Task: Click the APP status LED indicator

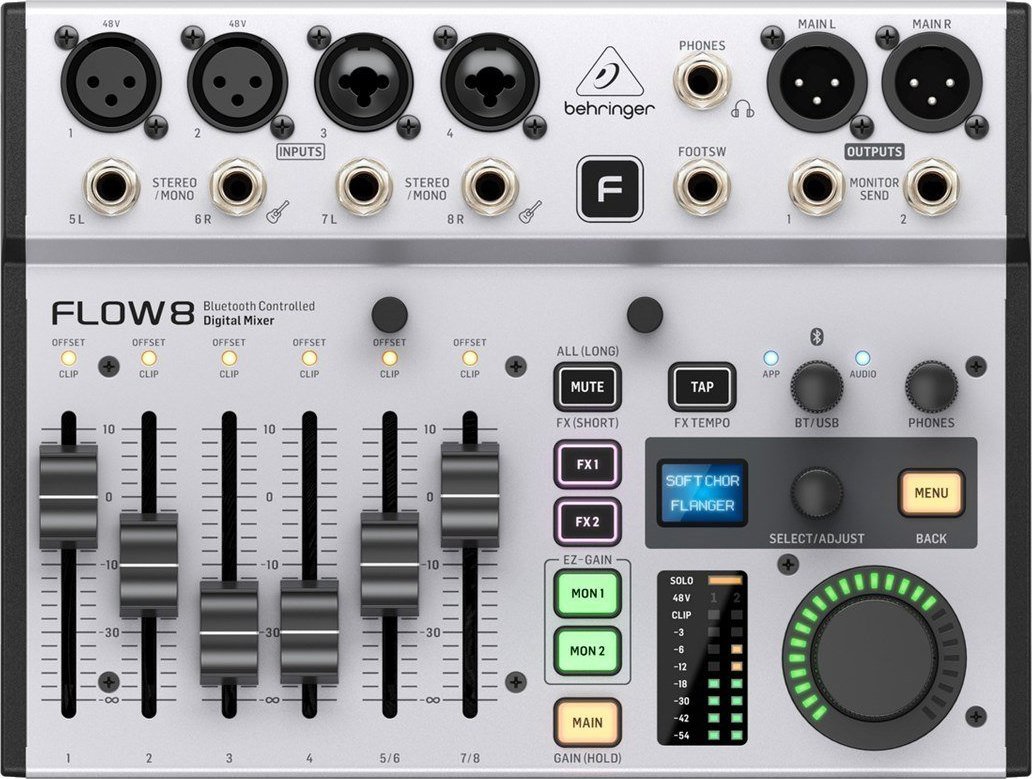Action: (x=770, y=357)
